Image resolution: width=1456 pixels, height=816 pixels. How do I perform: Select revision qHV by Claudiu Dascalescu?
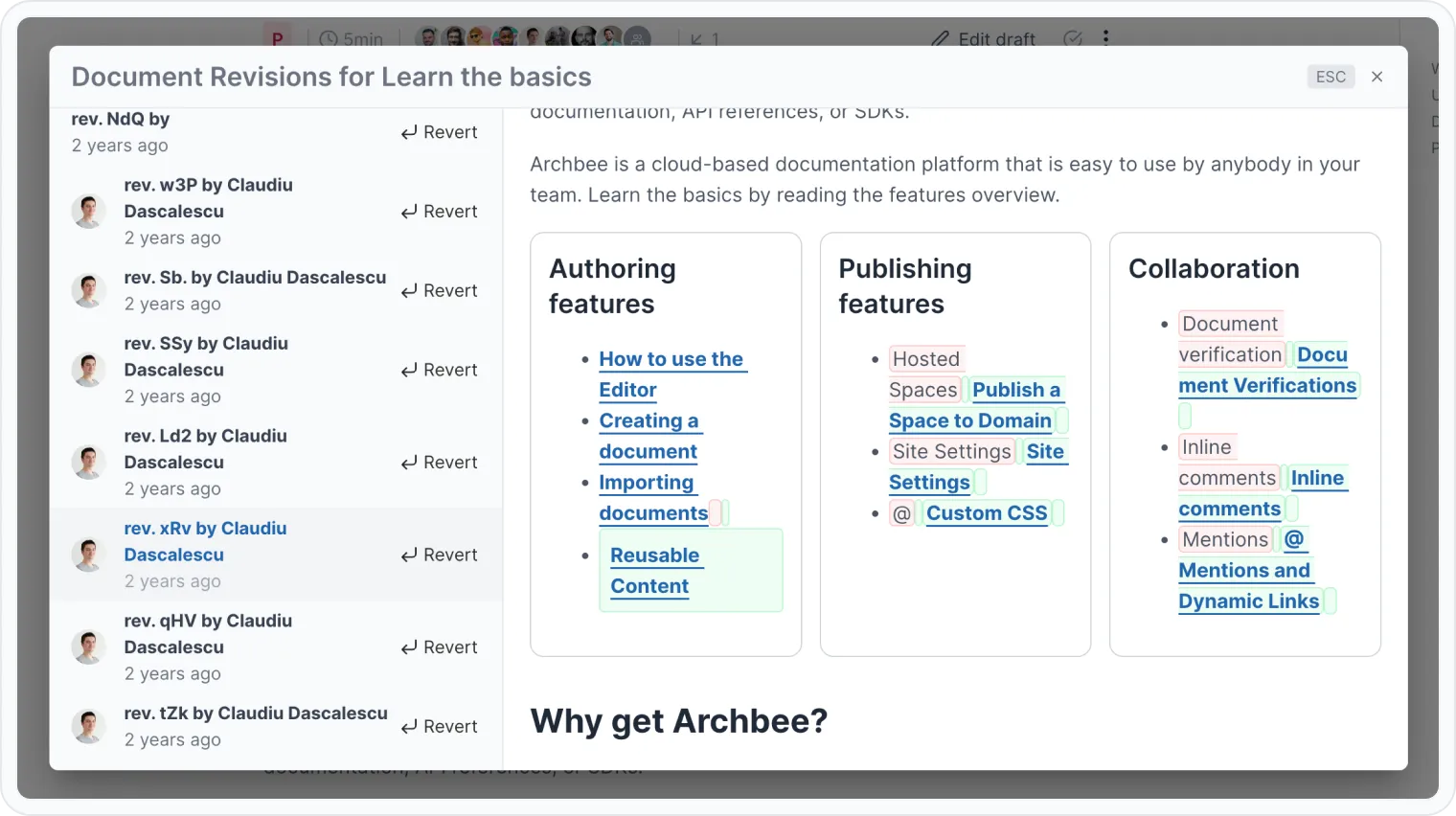(x=276, y=647)
